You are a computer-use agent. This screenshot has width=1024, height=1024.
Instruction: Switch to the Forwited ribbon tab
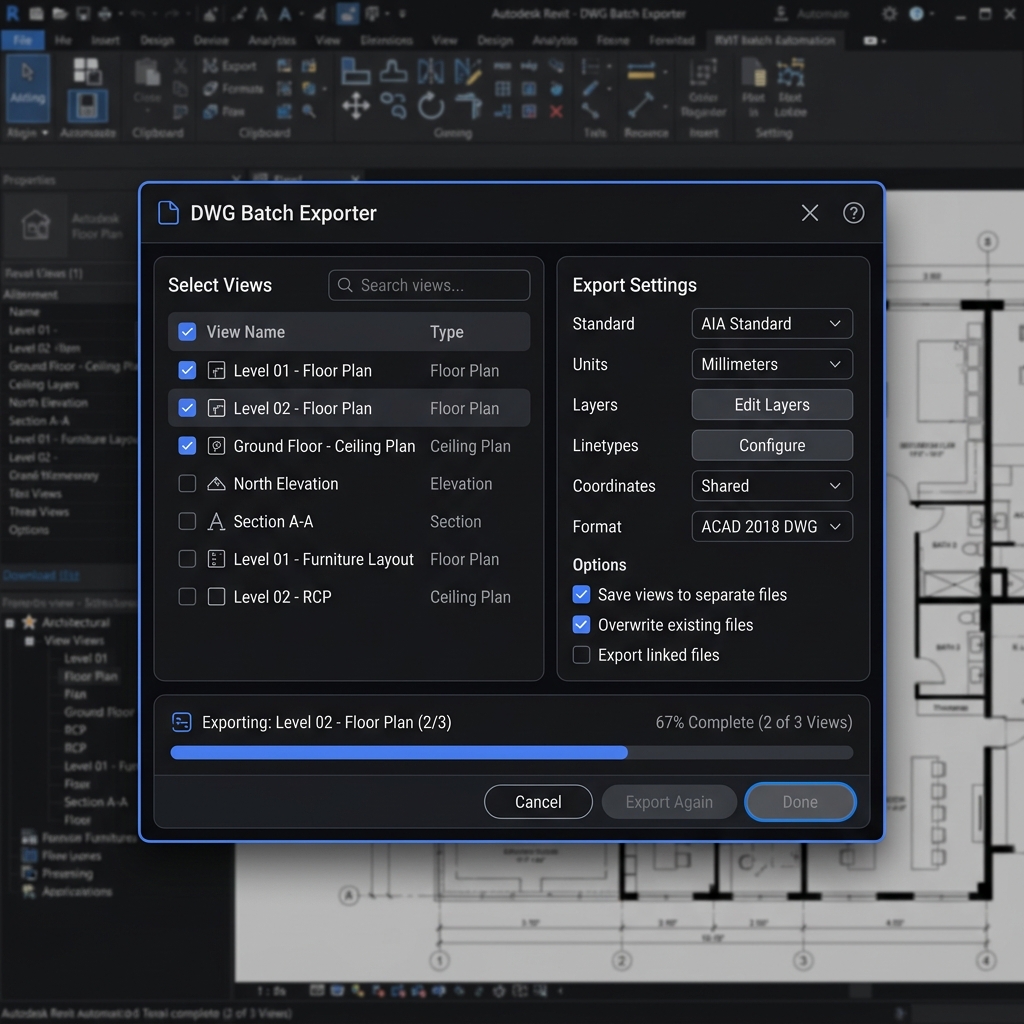point(671,40)
